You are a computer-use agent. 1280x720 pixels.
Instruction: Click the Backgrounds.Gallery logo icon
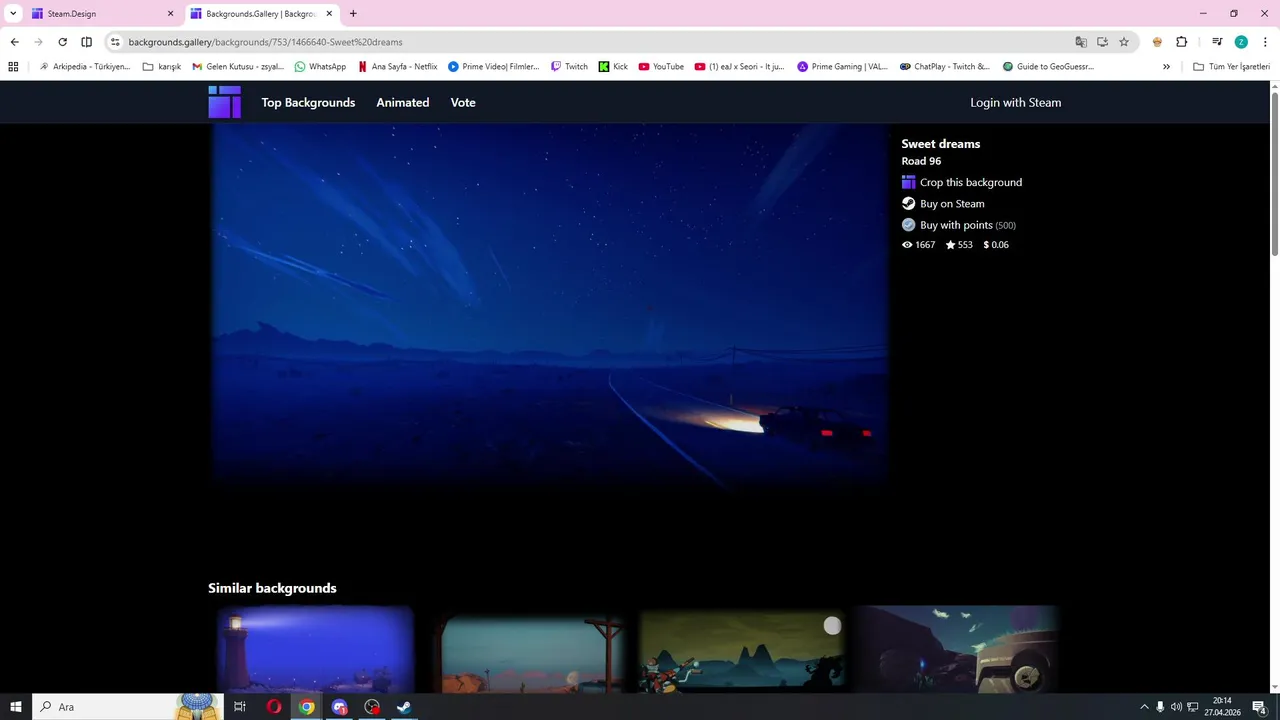pos(224,102)
